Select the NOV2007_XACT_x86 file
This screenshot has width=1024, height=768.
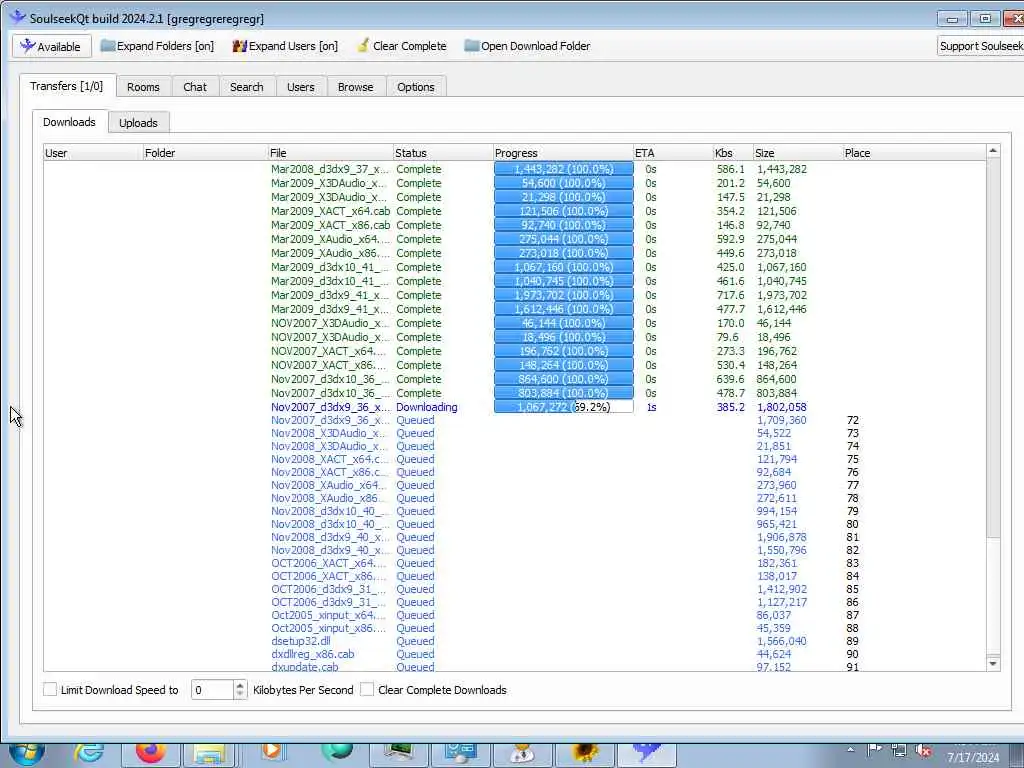[328, 365]
